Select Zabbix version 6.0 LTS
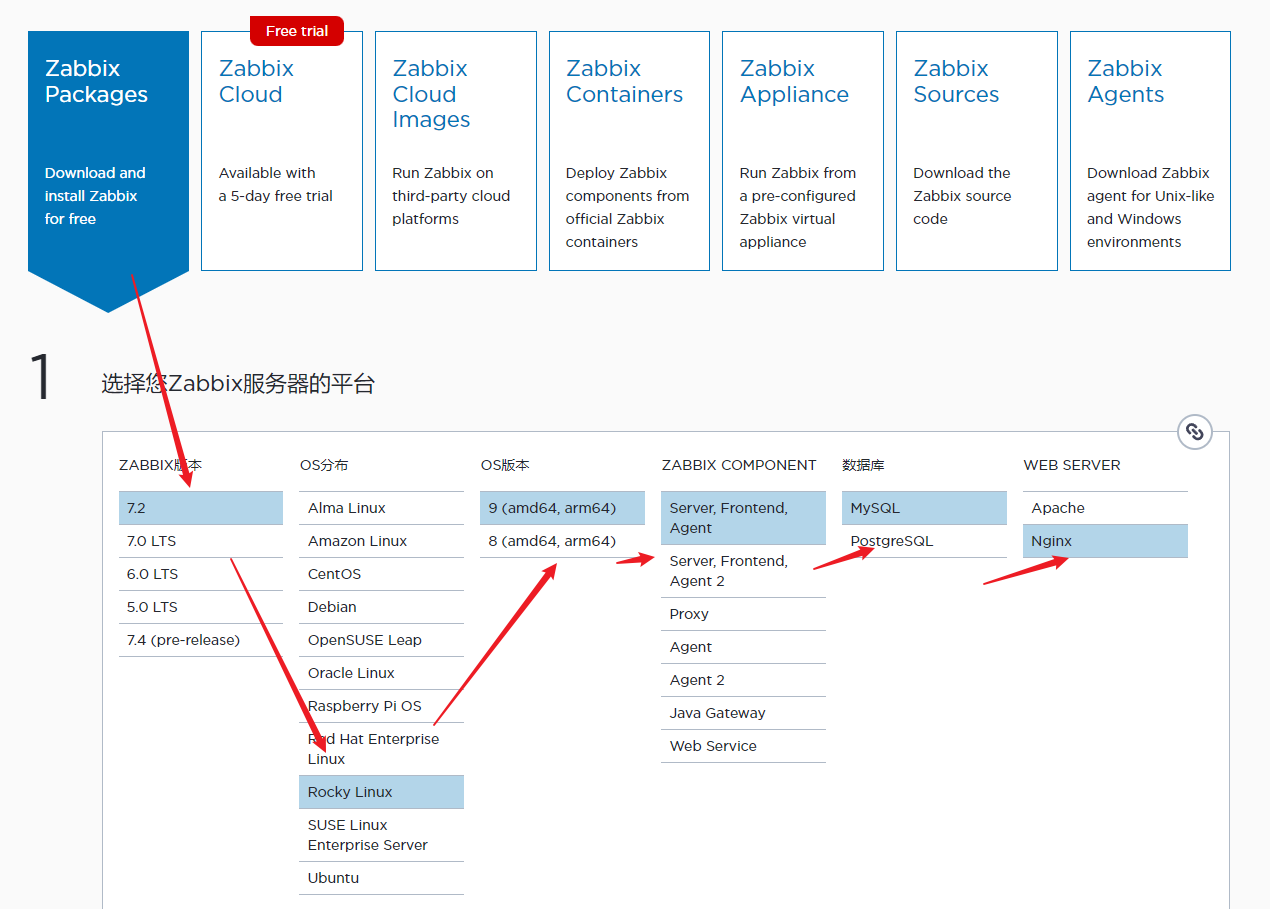Viewport: 1270px width, 909px height. [x=201, y=574]
